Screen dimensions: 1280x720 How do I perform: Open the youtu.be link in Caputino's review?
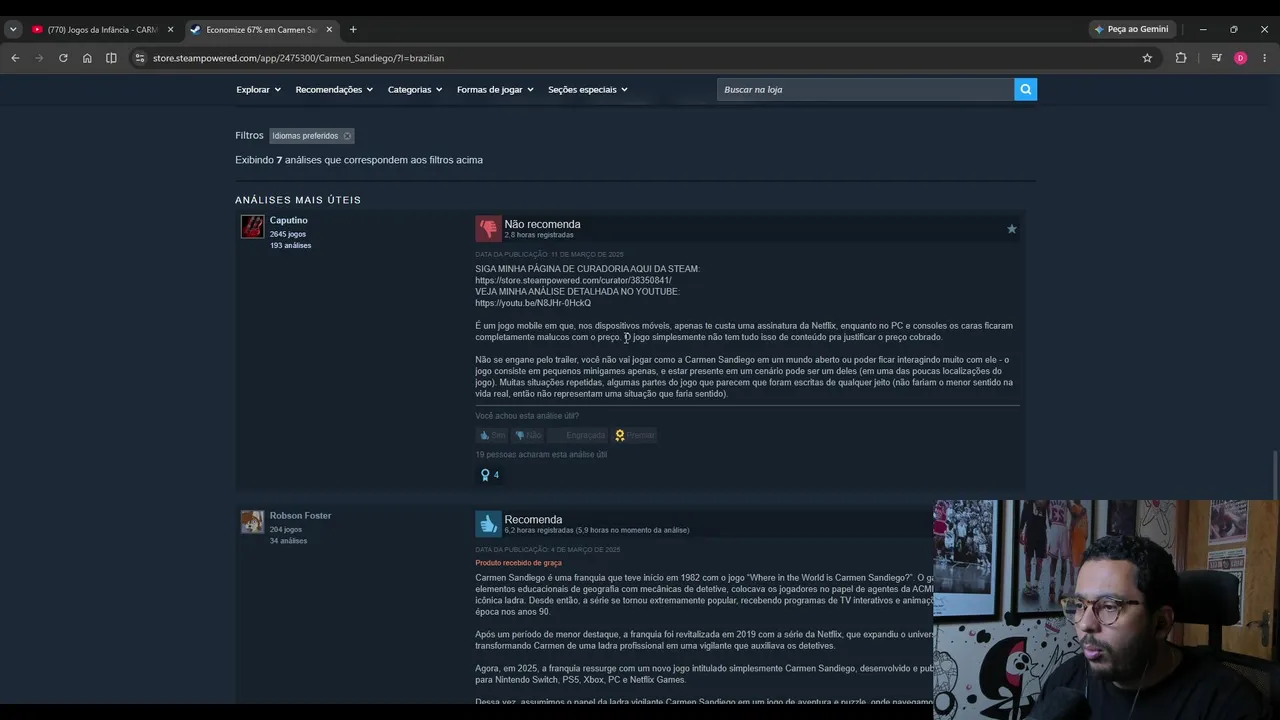click(x=533, y=303)
